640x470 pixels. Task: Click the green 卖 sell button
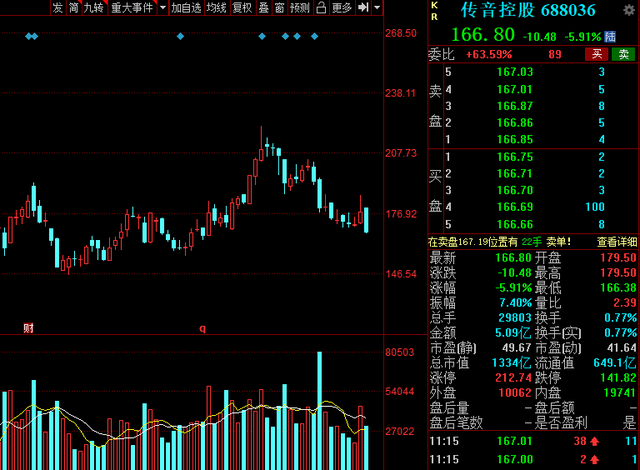[x=623, y=54]
